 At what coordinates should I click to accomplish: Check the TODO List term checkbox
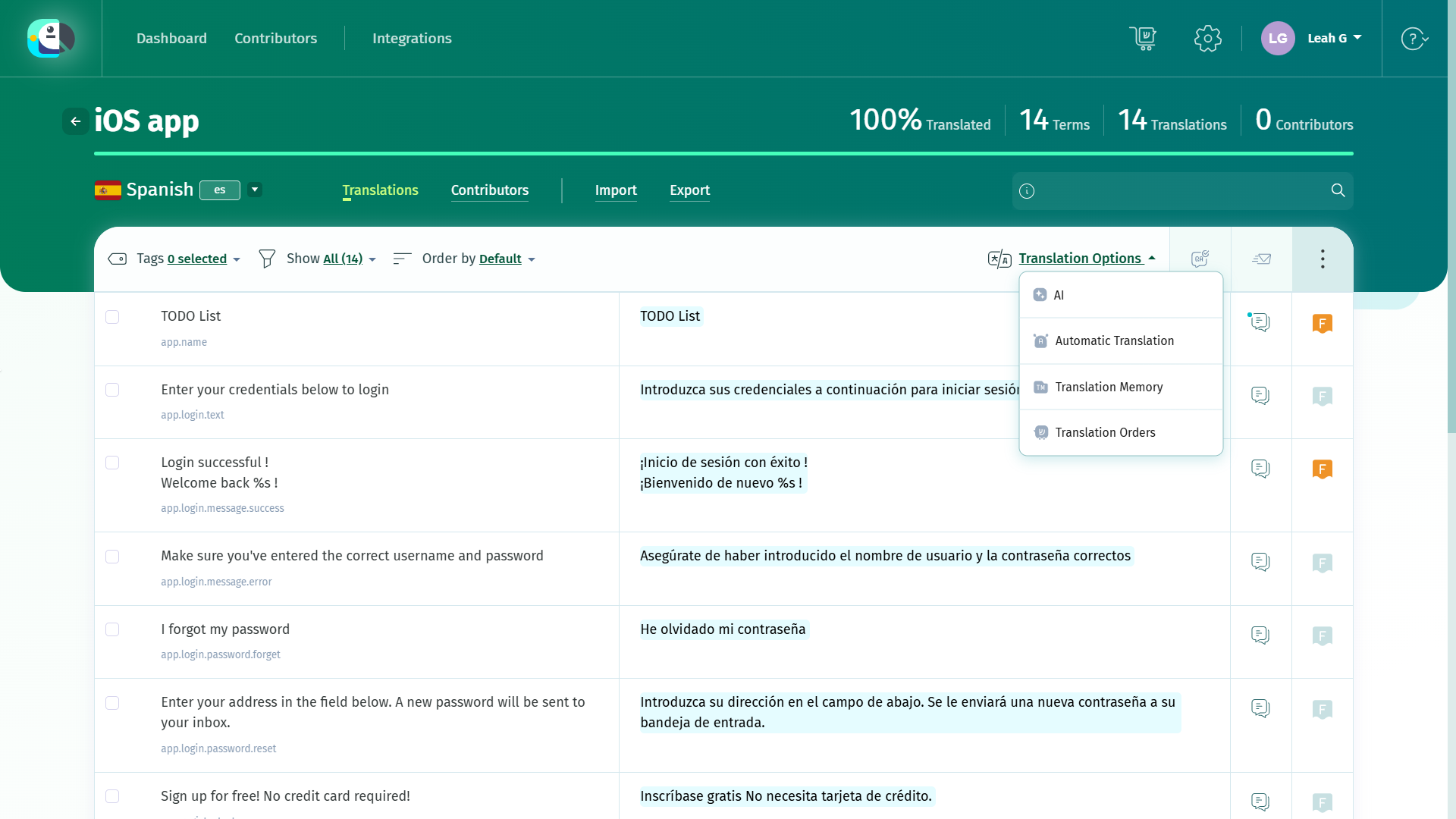coord(112,317)
